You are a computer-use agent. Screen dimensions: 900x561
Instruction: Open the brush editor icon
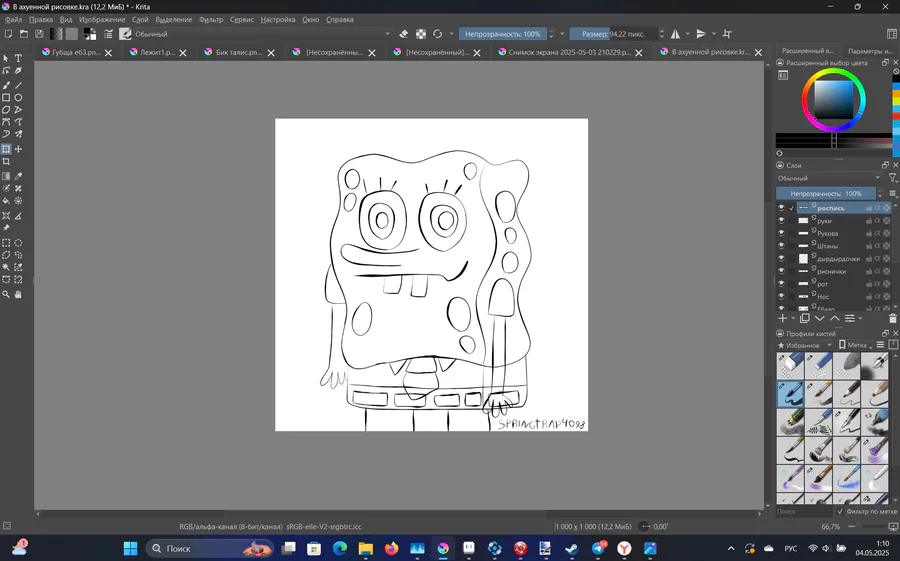(108, 34)
